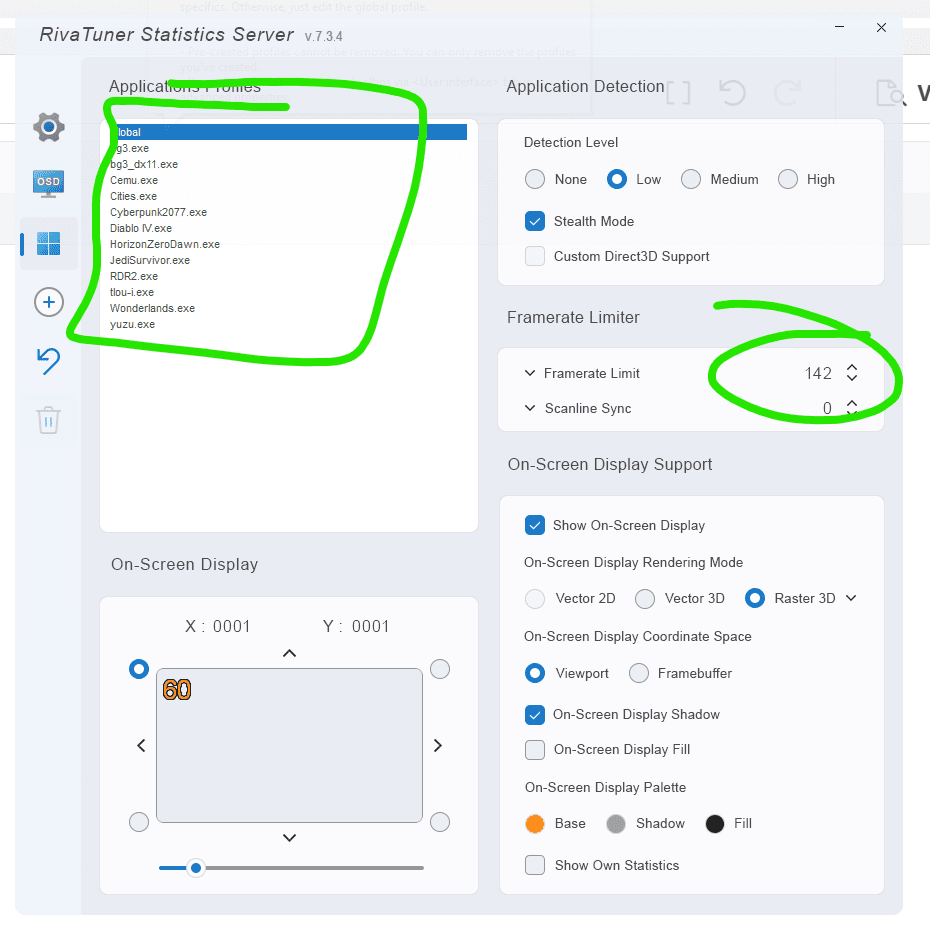
Task: Move OSD position right with arrow
Action: point(438,745)
